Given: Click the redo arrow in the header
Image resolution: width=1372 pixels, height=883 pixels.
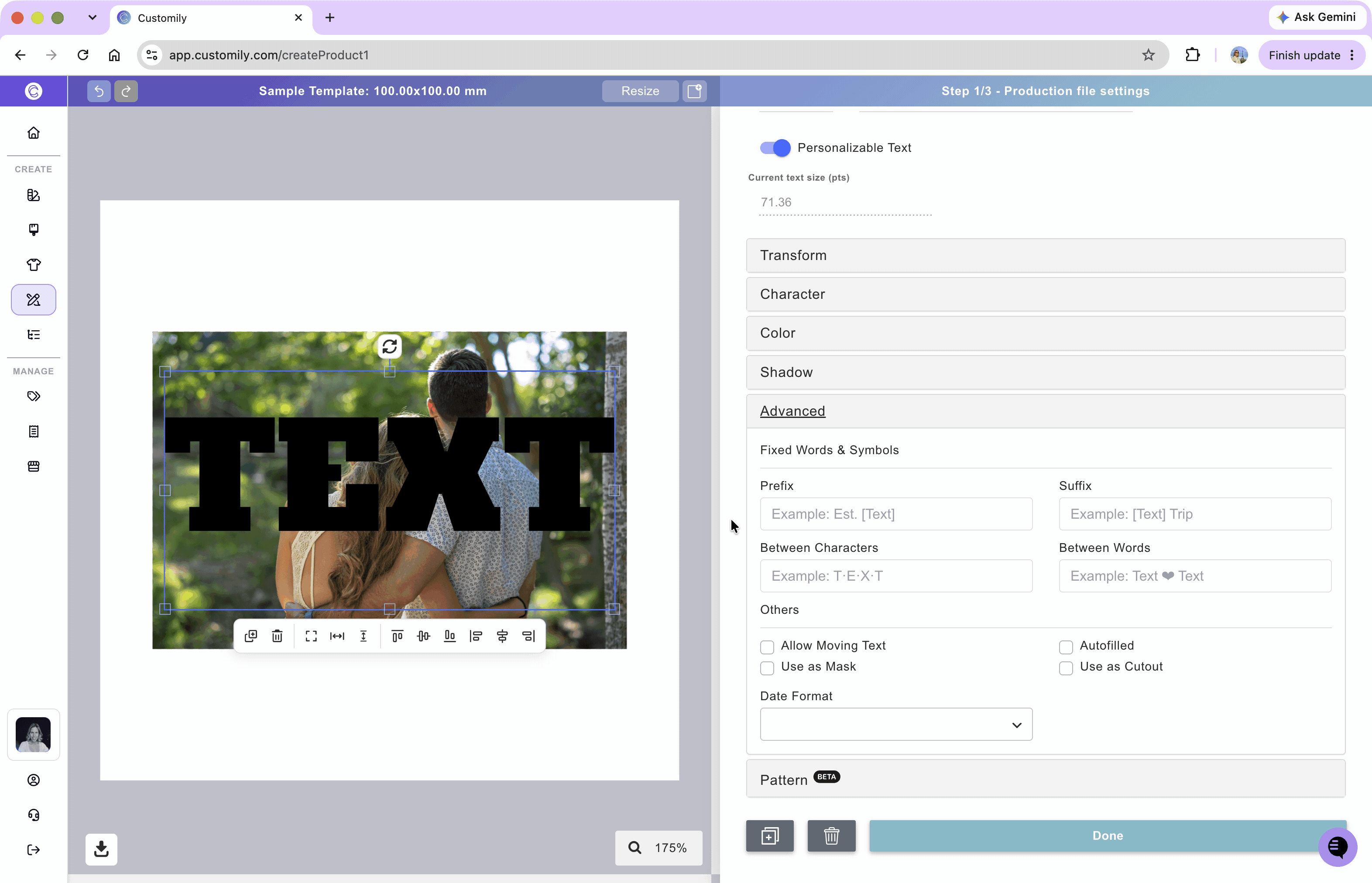Looking at the screenshot, I should (x=126, y=91).
